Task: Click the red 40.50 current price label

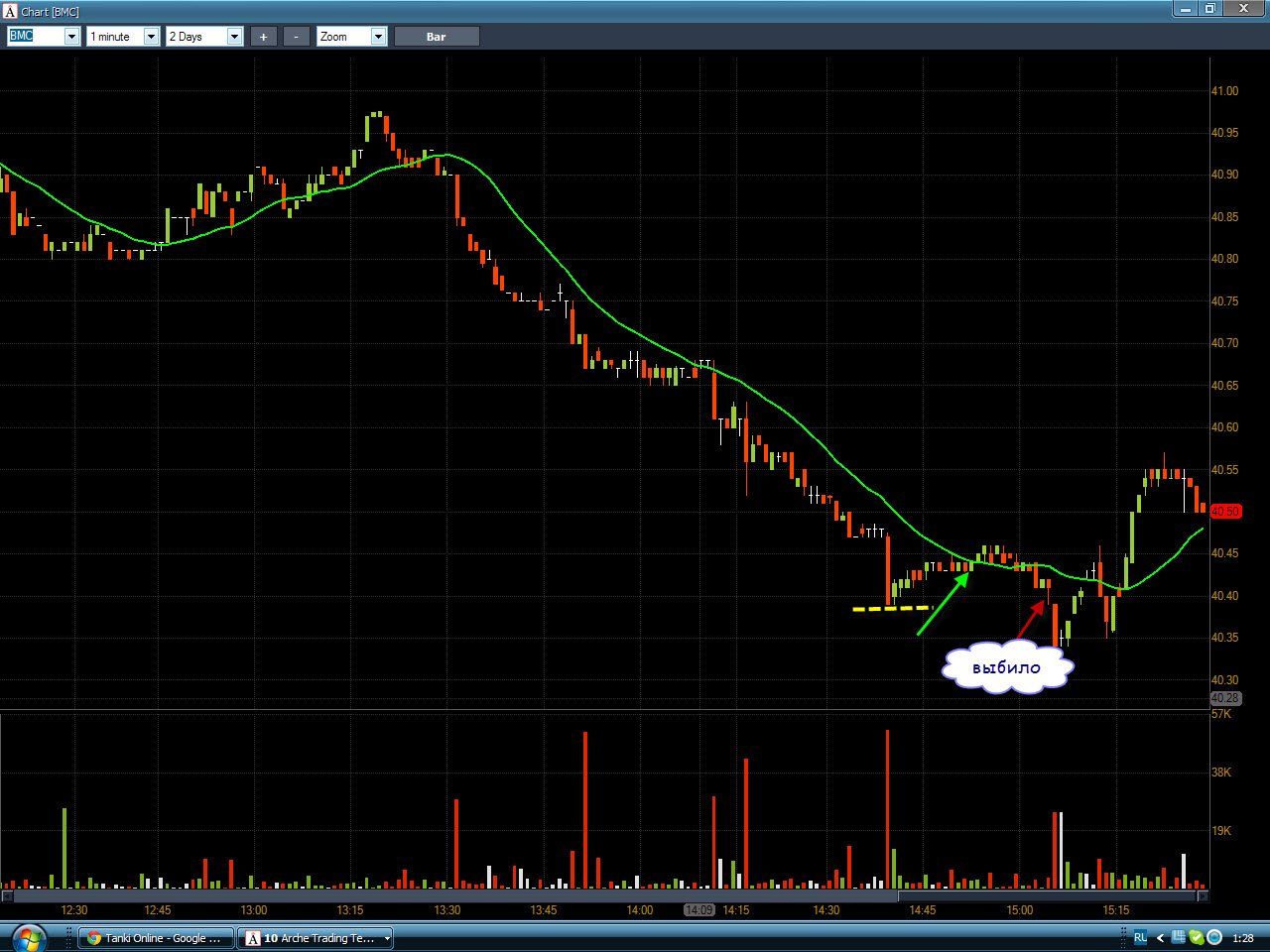Action: coord(1225,512)
